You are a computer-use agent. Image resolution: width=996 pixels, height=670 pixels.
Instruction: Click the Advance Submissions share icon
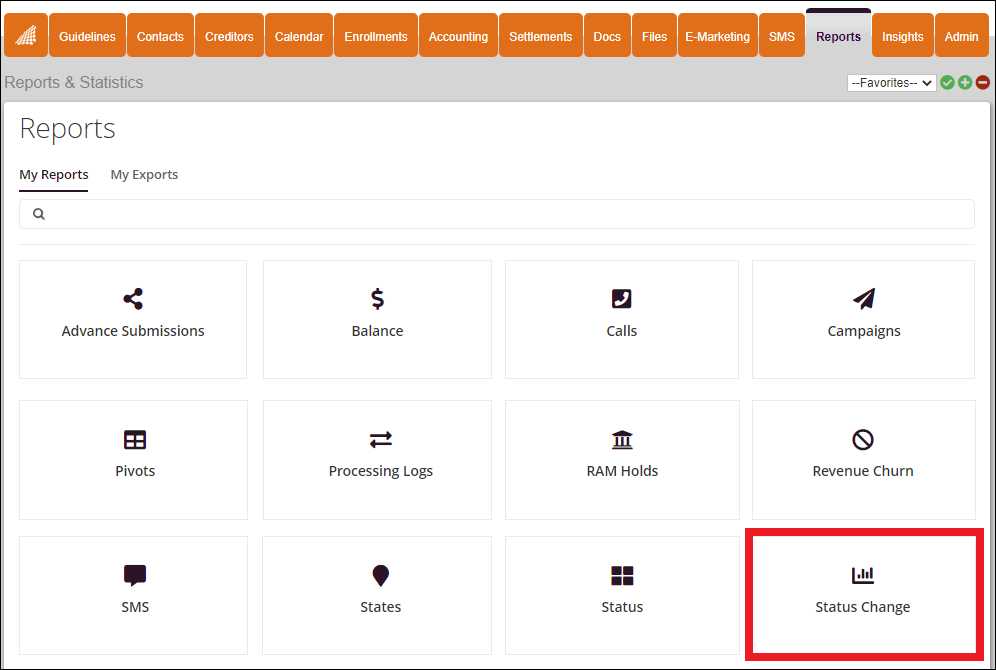point(133,299)
